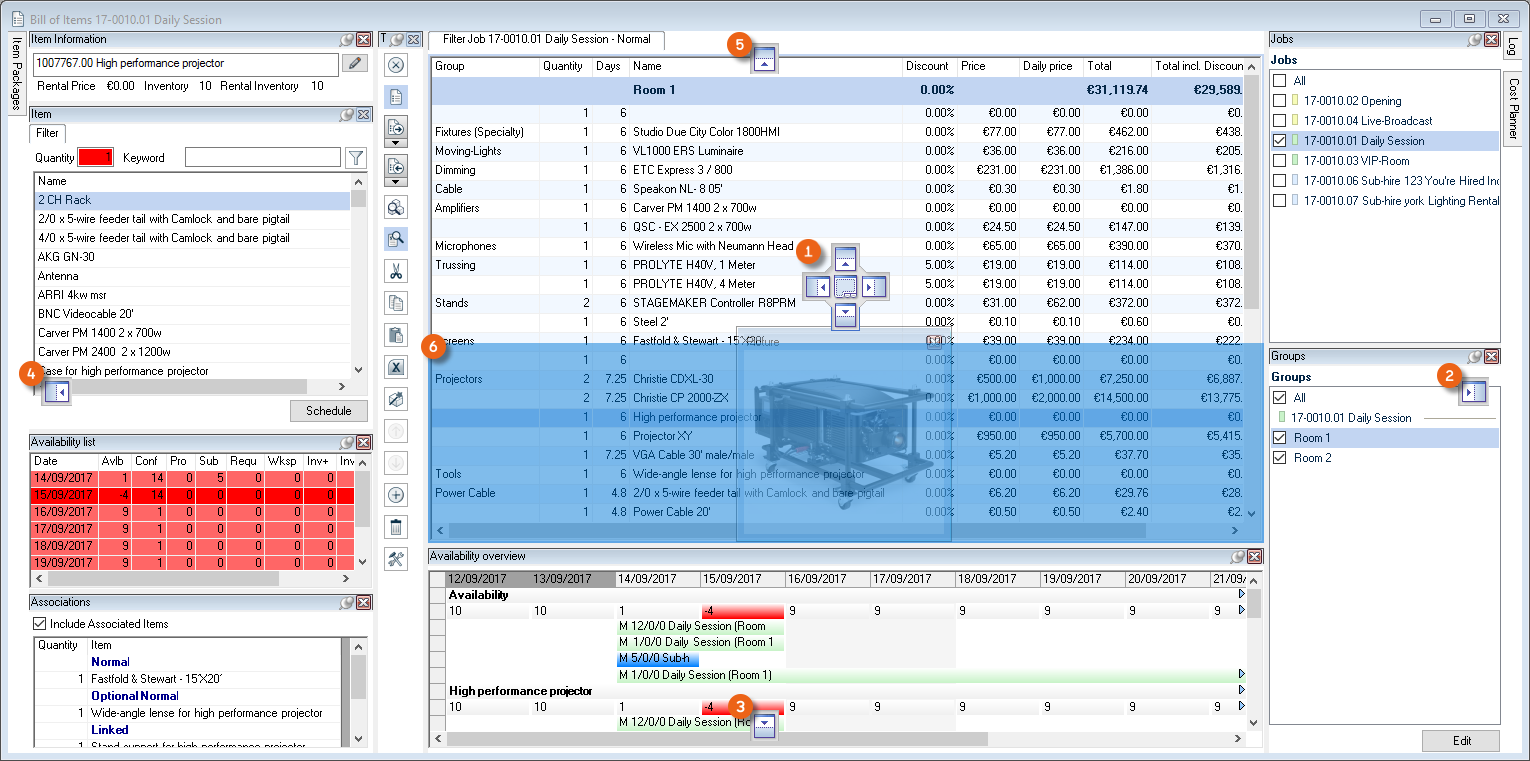Click the pencil edit icon beside item name
This screenshot has height=761, width=1530.
click(x=355, y=64)
